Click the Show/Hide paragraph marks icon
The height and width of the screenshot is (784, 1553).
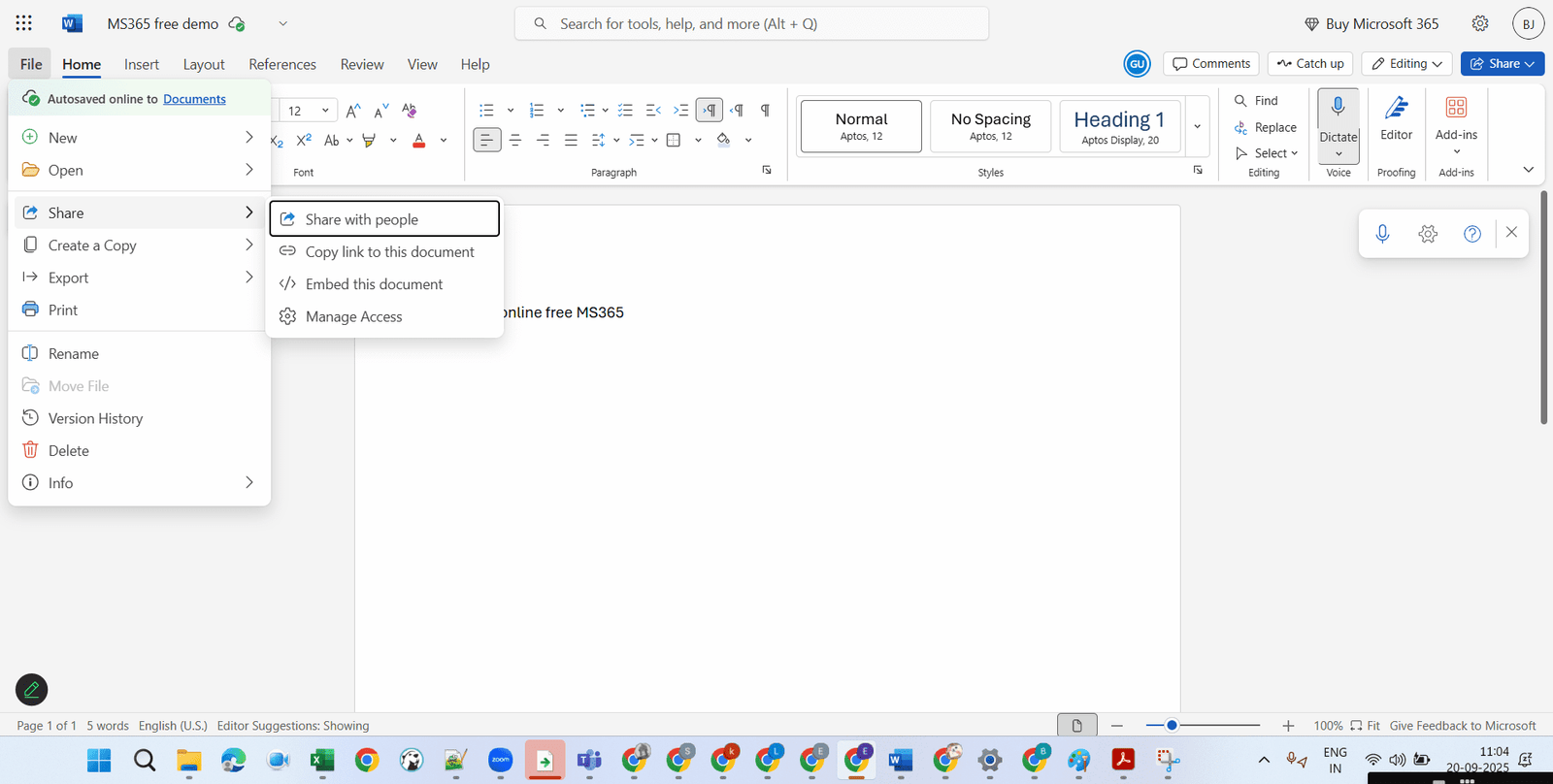click(765, 111)
